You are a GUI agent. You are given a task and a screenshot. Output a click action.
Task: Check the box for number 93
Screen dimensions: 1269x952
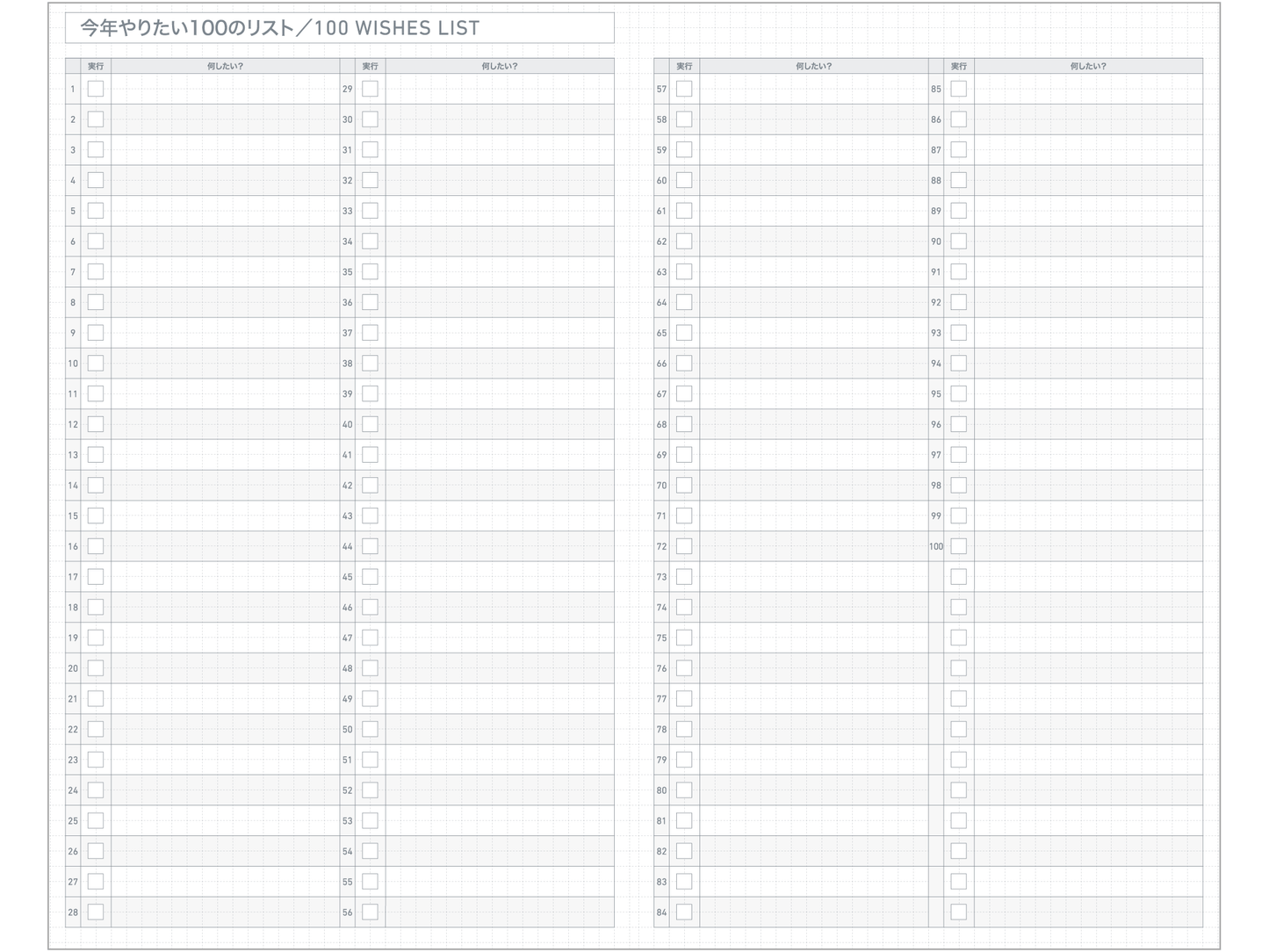(x=958, y=333)
